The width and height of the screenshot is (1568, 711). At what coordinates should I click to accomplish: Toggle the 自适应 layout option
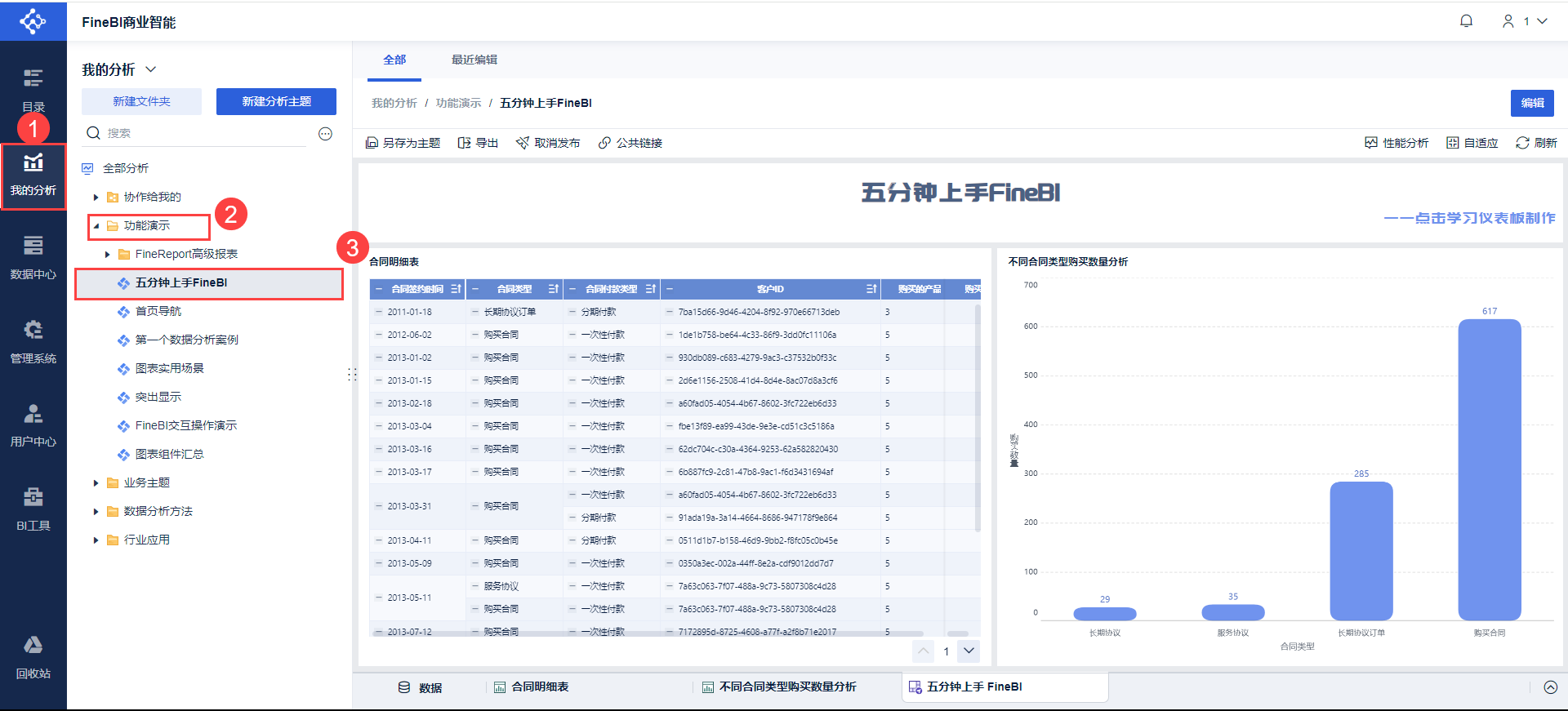click(x=1472, y=143)
